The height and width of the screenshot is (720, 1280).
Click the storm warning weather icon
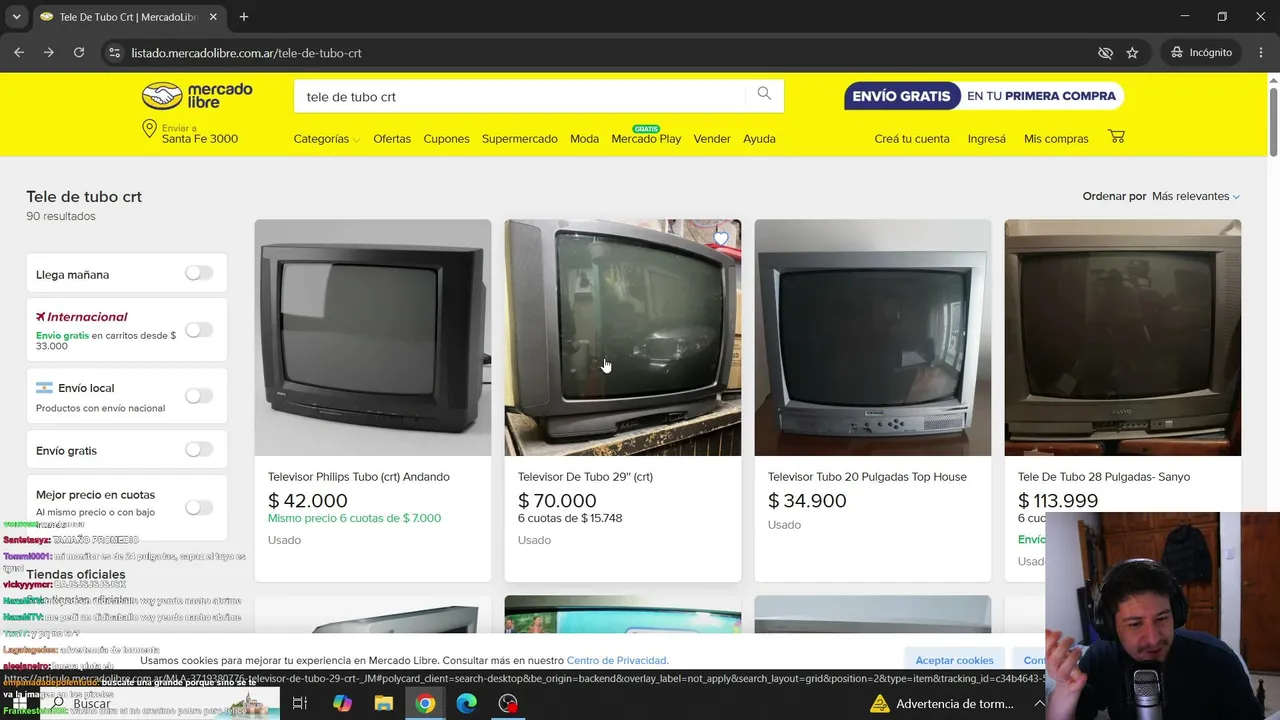(x=880, y=704)
